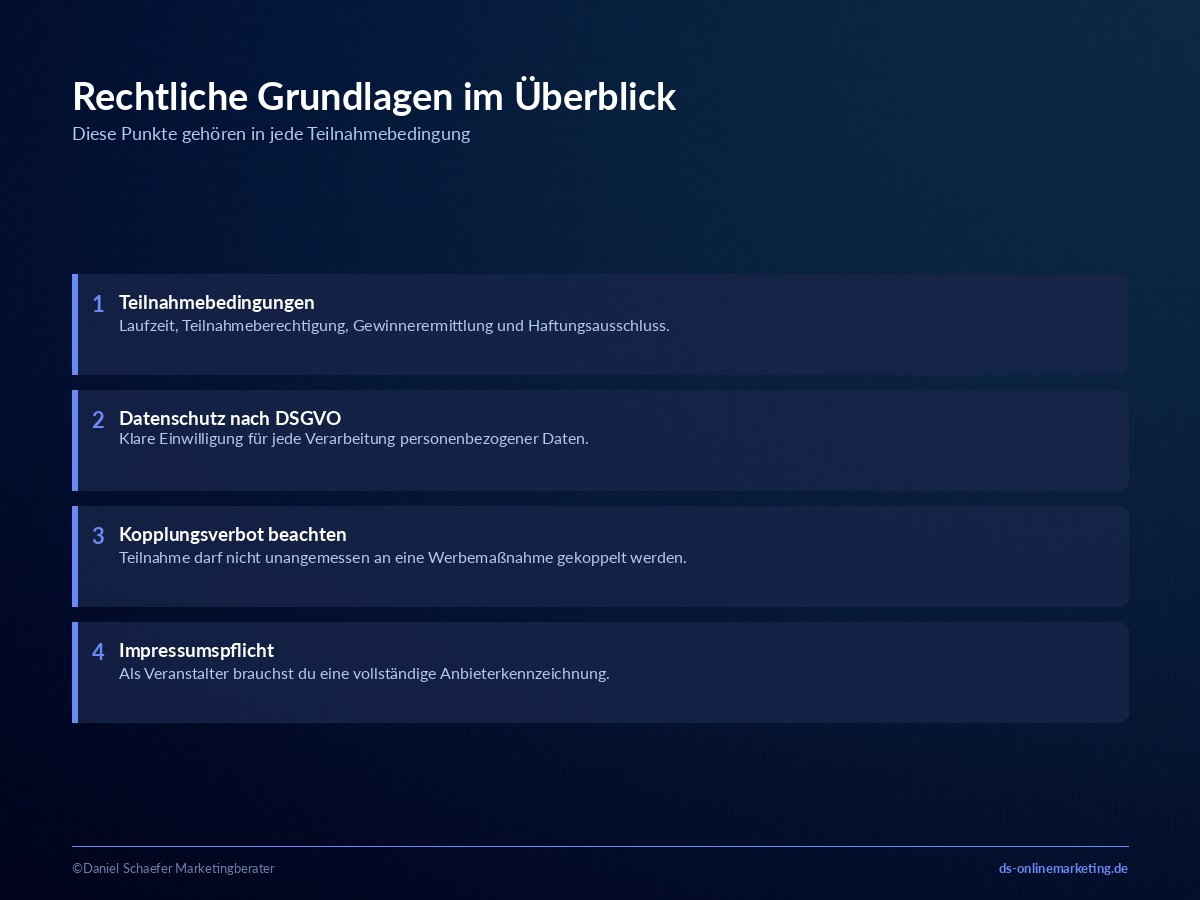The height and width of the screenshot is (900, 1200).
Task: Click number 2 beside Datenschutz nach DSGVO
Action: click(x=98, y=420)
